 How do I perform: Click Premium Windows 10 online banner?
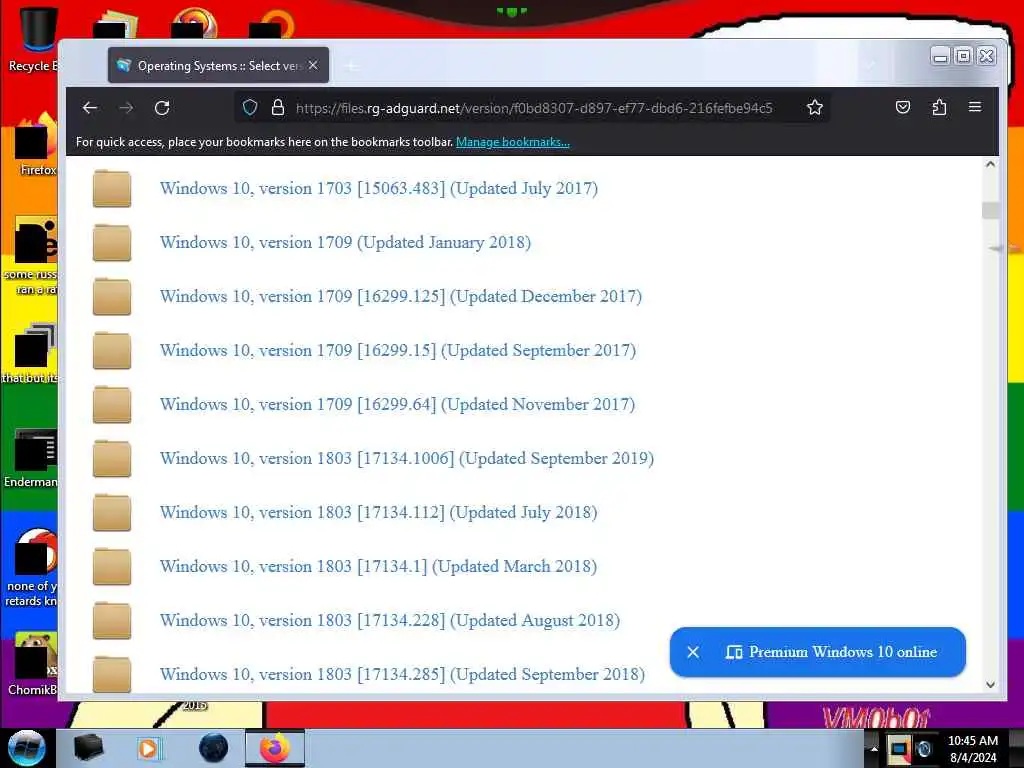(x=831, y=652)
